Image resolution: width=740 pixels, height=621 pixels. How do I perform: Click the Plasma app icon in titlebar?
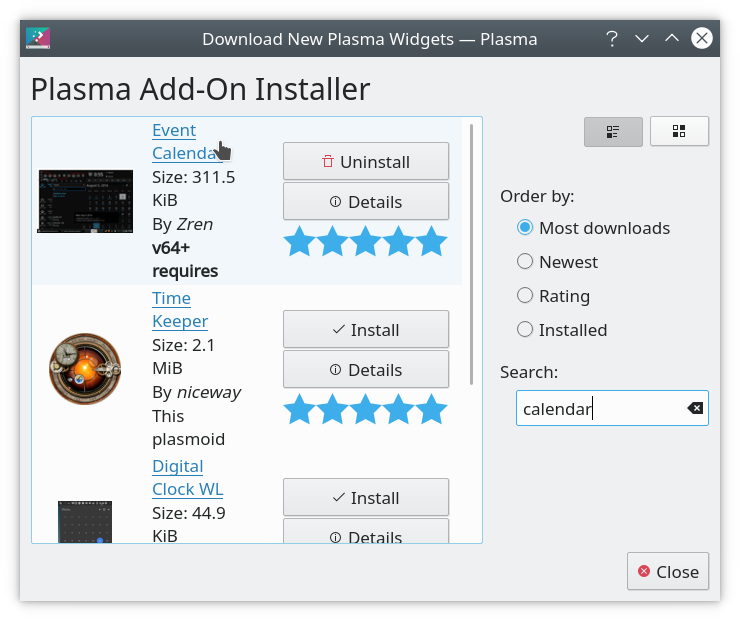tap(38, 39)
